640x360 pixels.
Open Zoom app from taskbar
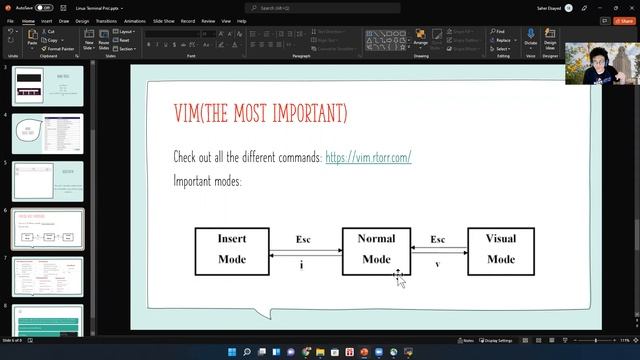coord(379,352)
